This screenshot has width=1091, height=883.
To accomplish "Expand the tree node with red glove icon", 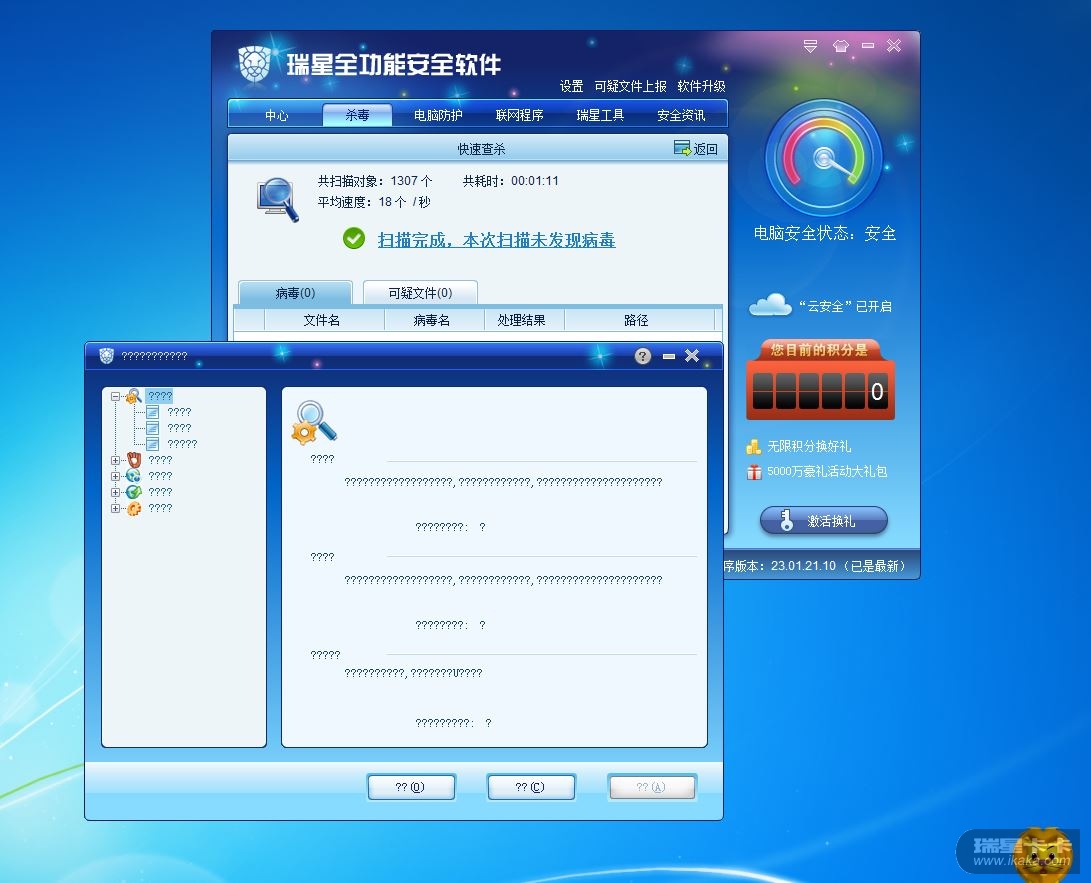I will pyautogui.click(x=116, y=460).
